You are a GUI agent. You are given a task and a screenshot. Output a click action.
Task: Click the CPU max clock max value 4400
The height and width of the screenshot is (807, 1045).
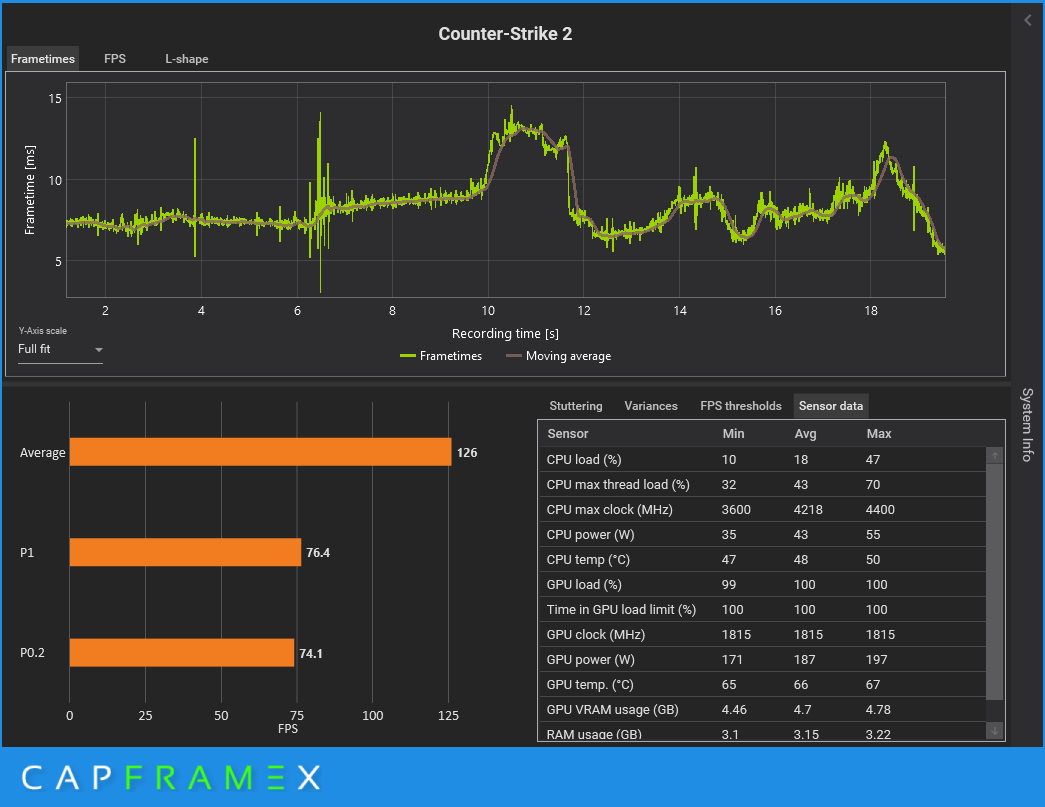pos(880,510)
